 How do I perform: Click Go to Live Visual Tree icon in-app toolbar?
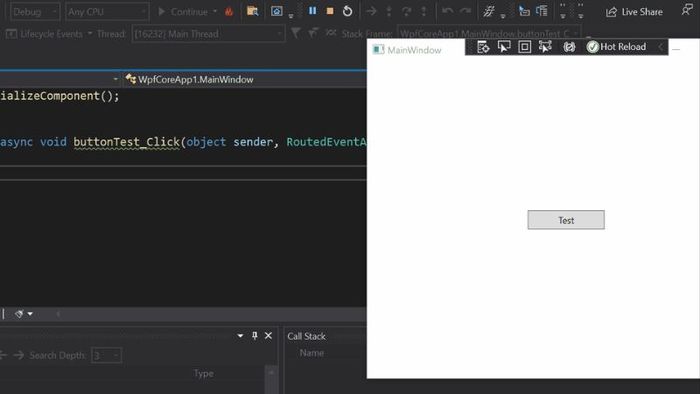click(483, 47)
